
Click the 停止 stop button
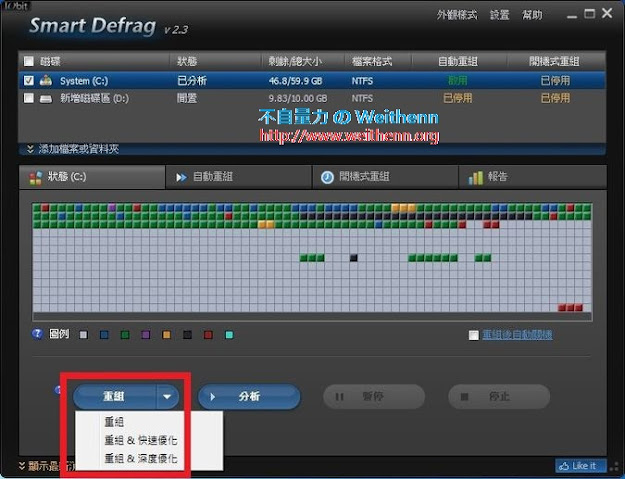tap(499, 397)
